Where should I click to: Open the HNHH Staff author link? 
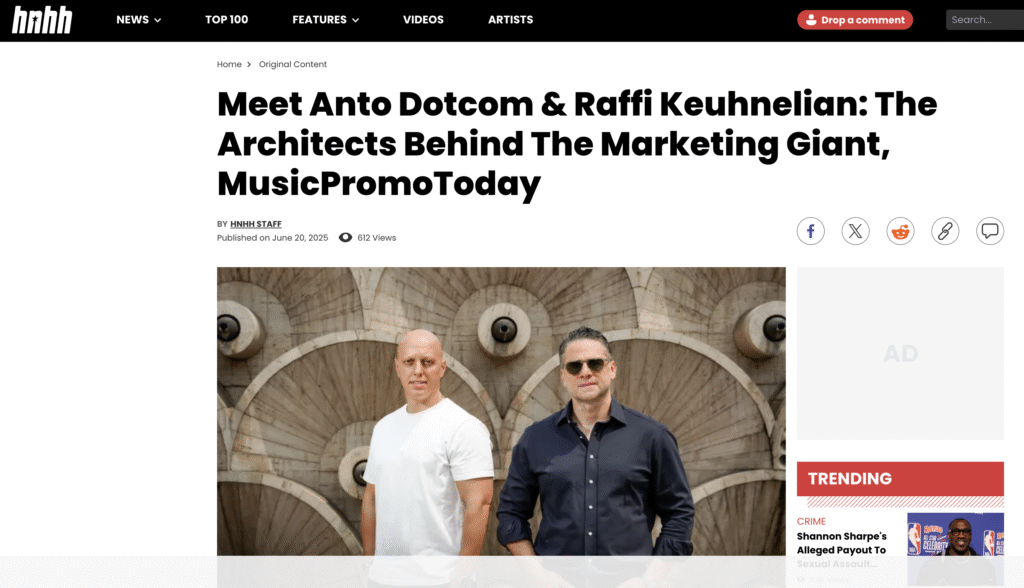coord(255,224)
